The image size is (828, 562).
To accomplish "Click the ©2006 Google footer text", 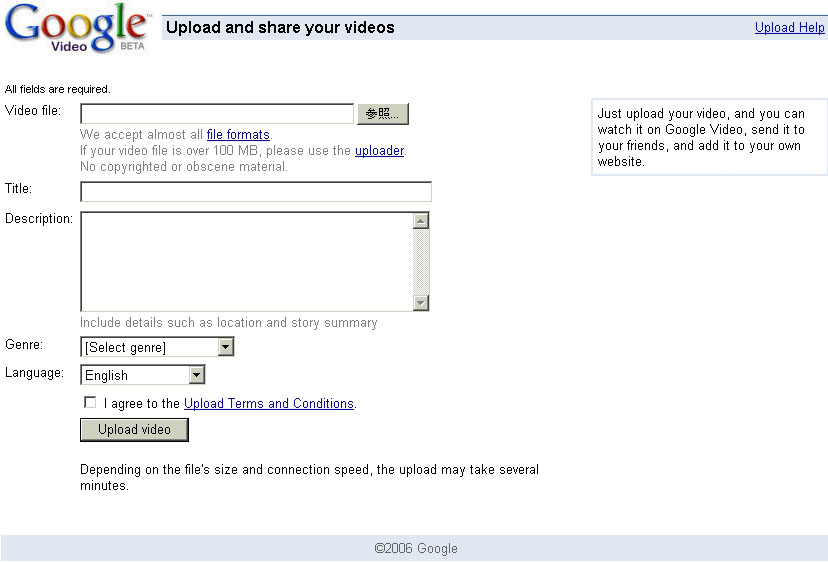I will click(416, 549).
